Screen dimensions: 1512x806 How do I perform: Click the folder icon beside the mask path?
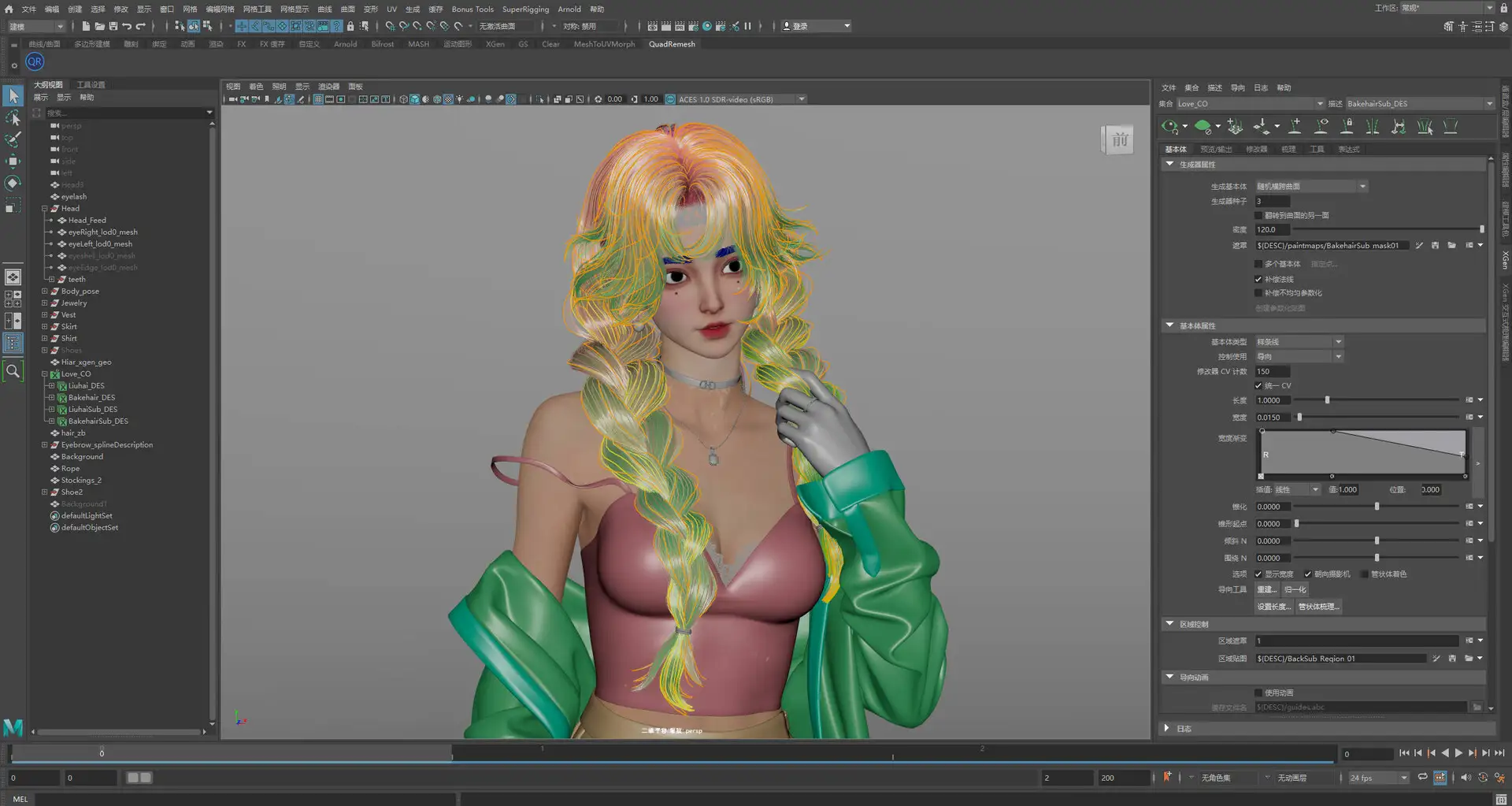click(1451, 246)
